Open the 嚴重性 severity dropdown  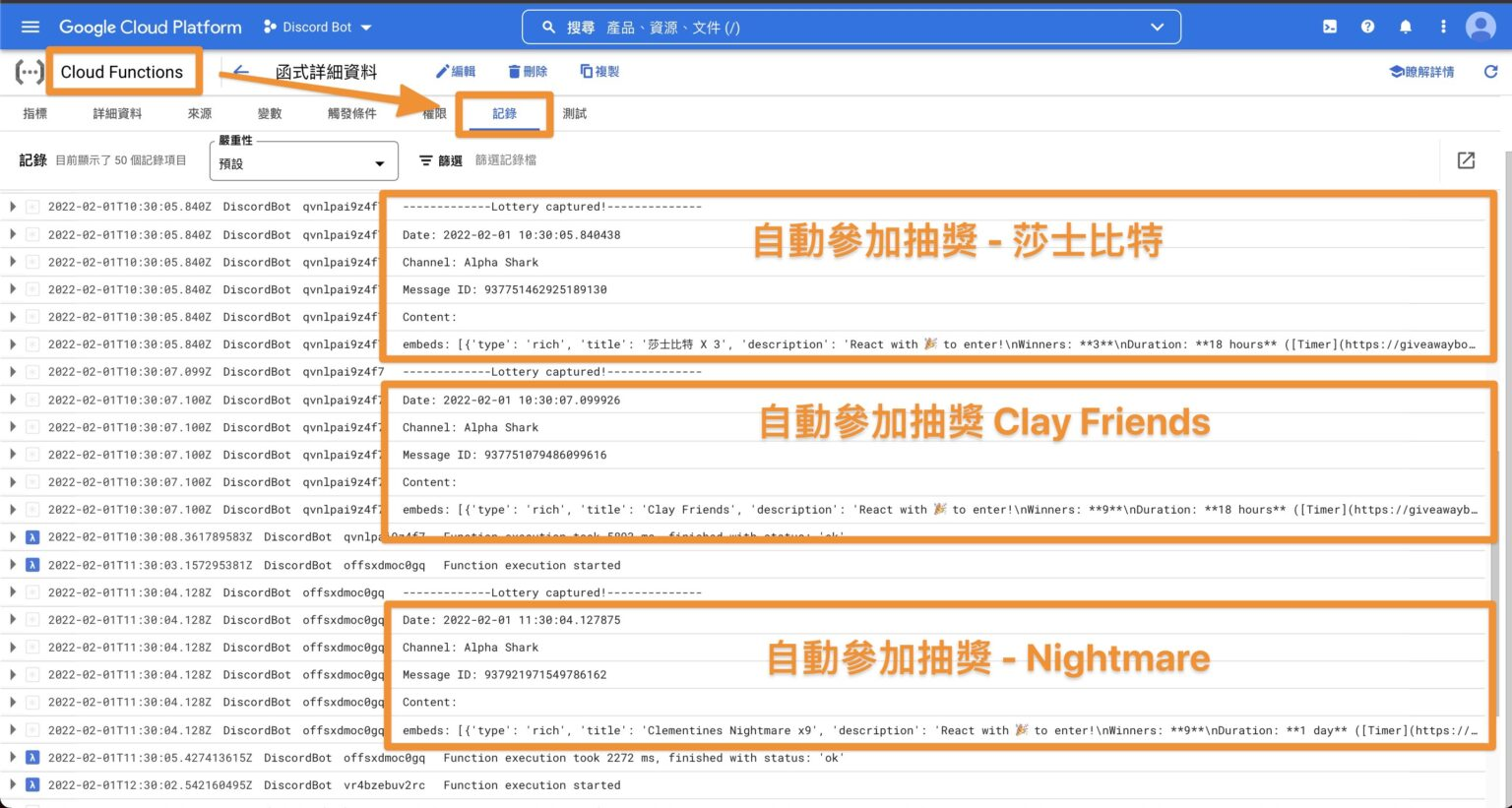point(304,161)
